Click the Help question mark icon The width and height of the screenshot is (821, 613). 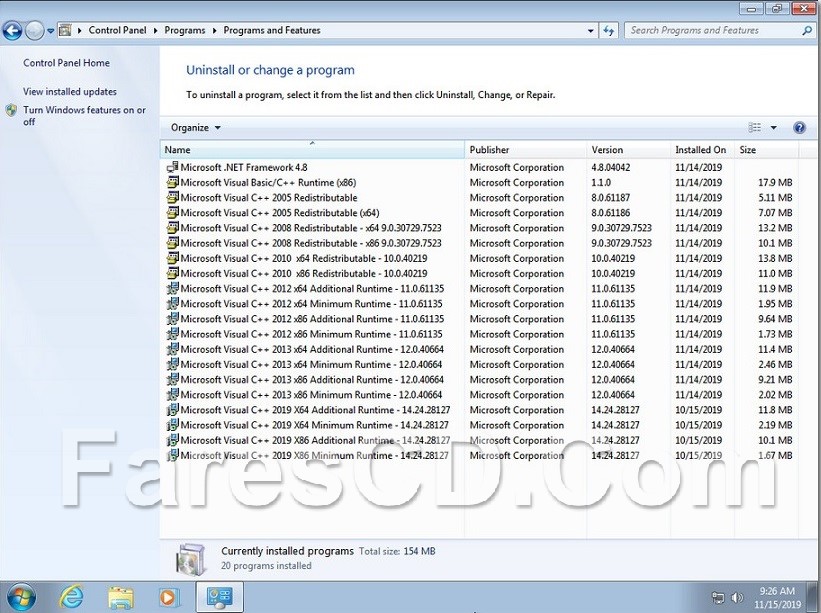800,128
